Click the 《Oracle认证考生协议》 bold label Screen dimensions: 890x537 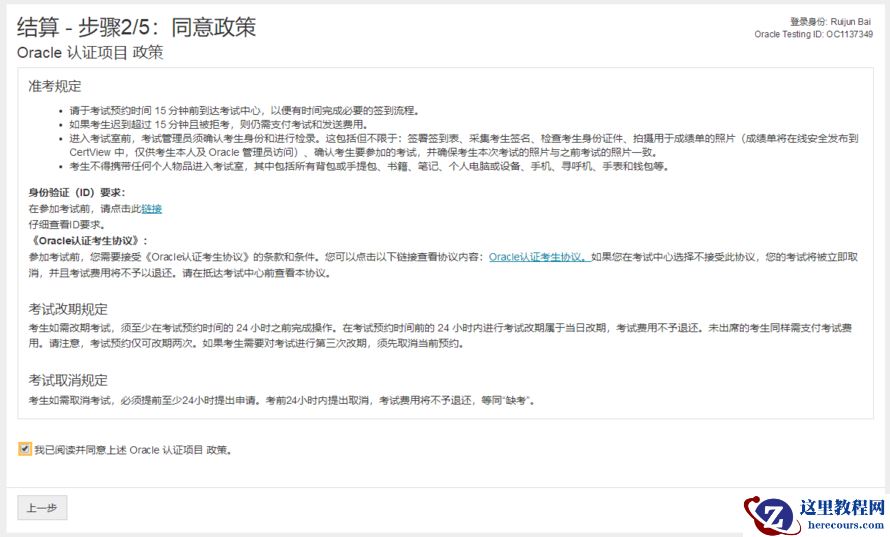click(x=88, y=241)
